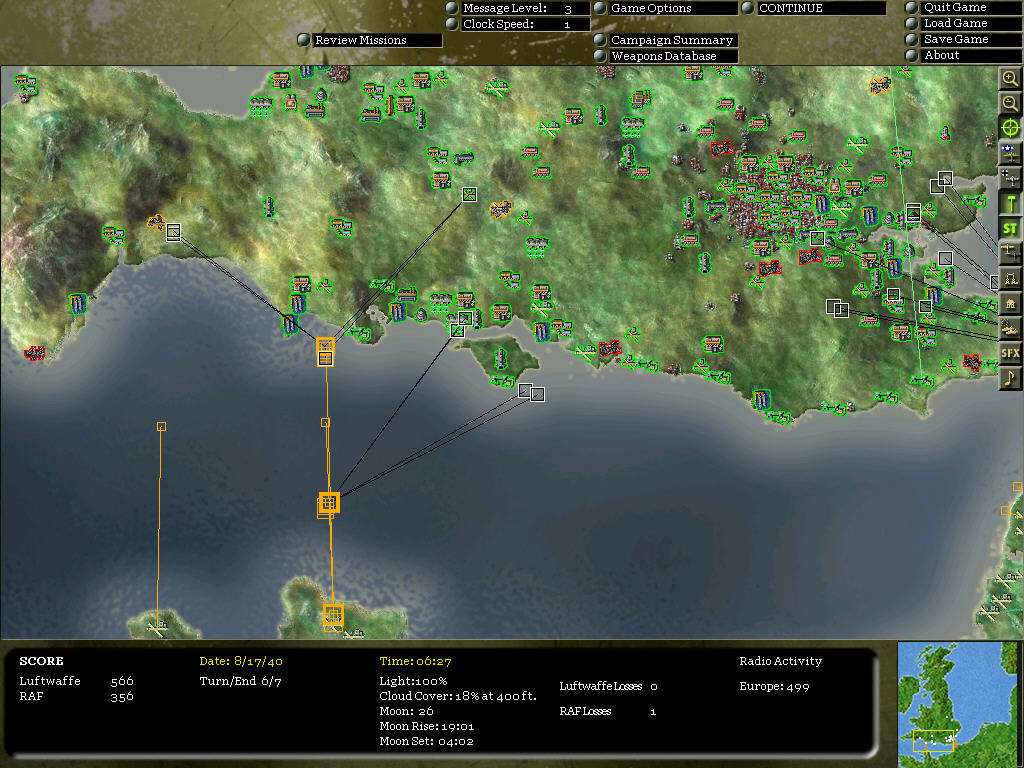Toggle the green ST toolbar button
The image size is (1024, 768).
pos(1010,228)
